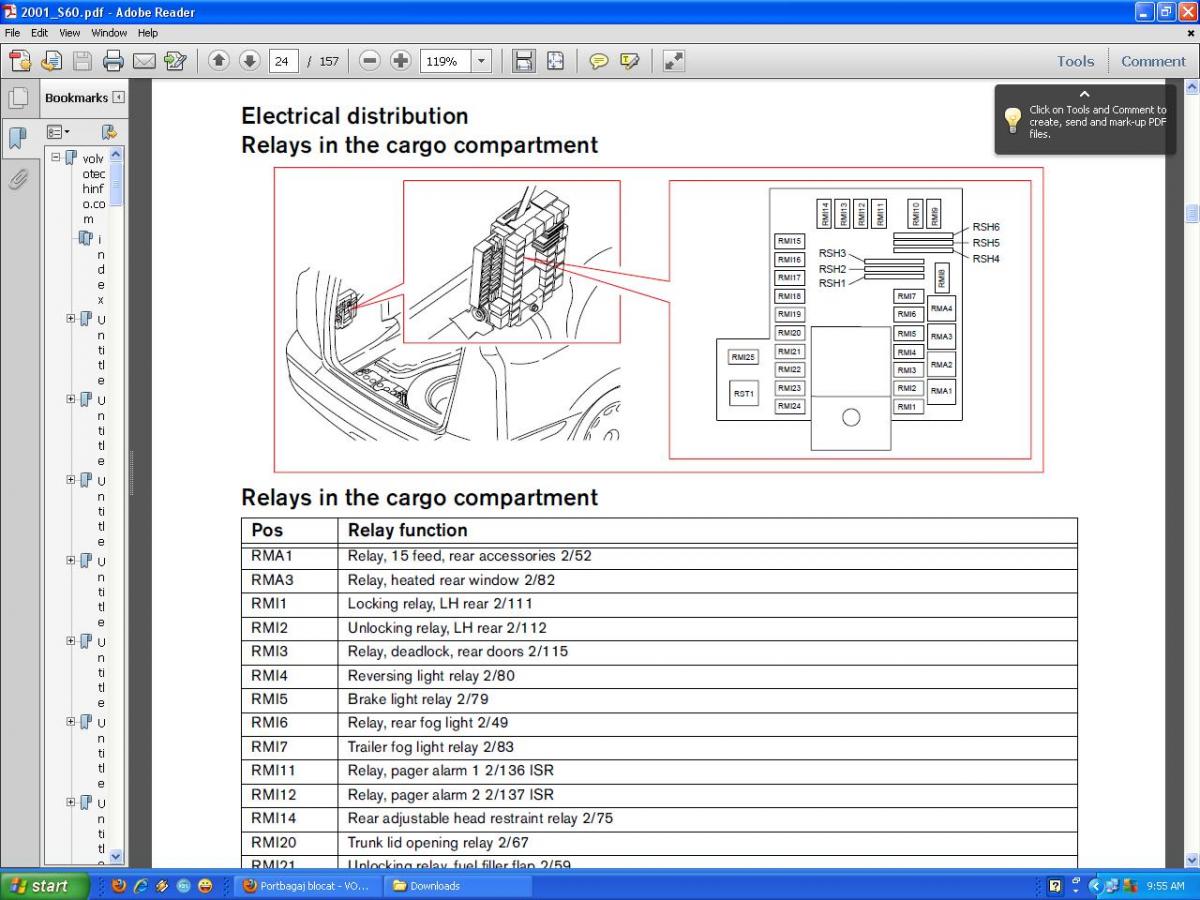Click the toolbar icon left of Save
The width and height of the screenshot is (1200, 900).
pyautogui.click(x=51, y=61)
